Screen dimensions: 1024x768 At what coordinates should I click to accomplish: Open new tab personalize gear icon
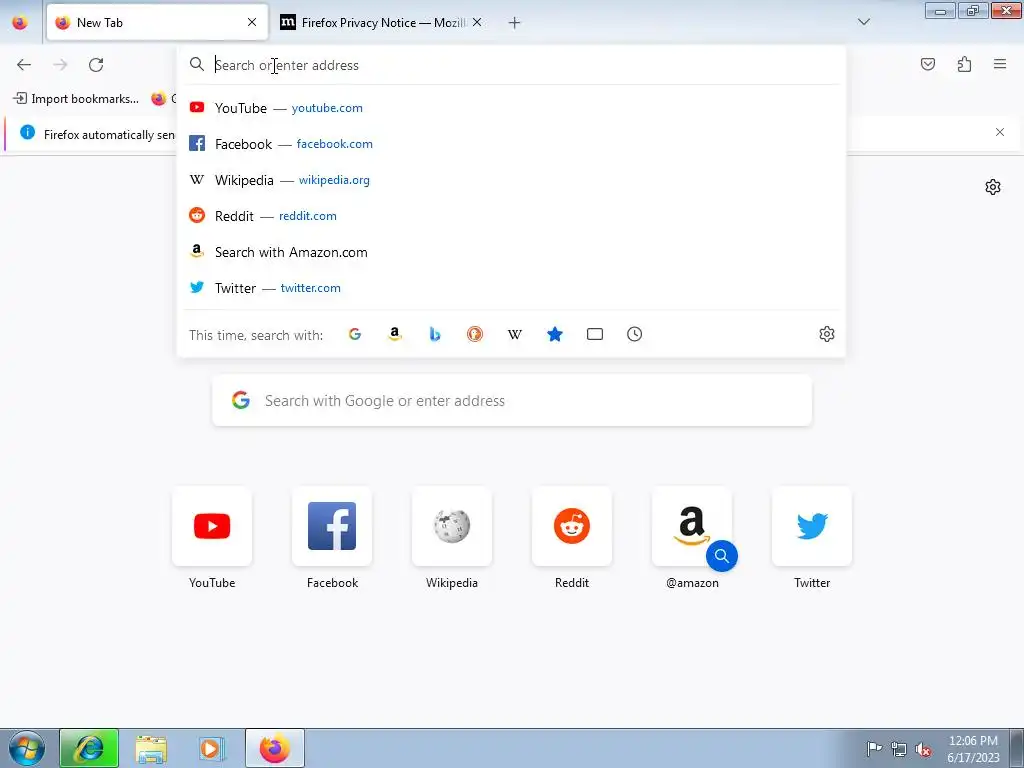[x=993, y=187]
